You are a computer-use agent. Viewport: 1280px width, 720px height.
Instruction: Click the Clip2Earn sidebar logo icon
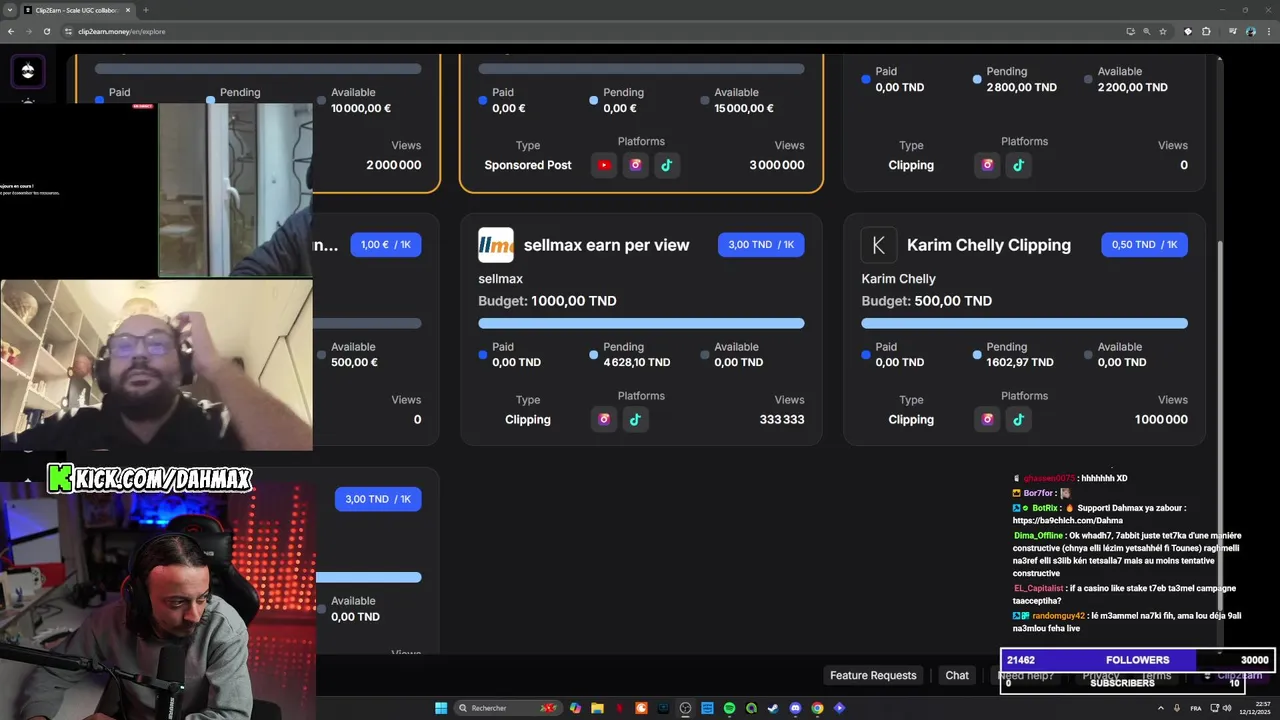point(28,71)
